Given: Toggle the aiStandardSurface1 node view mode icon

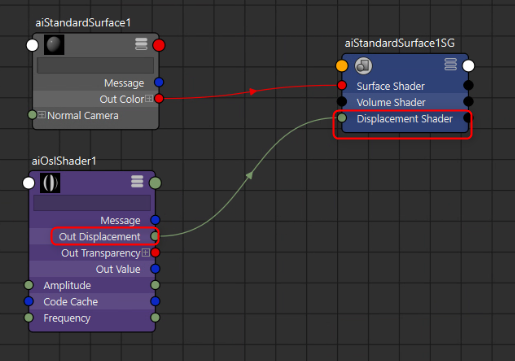Looking at the screenshot, I should click(141, 44).
